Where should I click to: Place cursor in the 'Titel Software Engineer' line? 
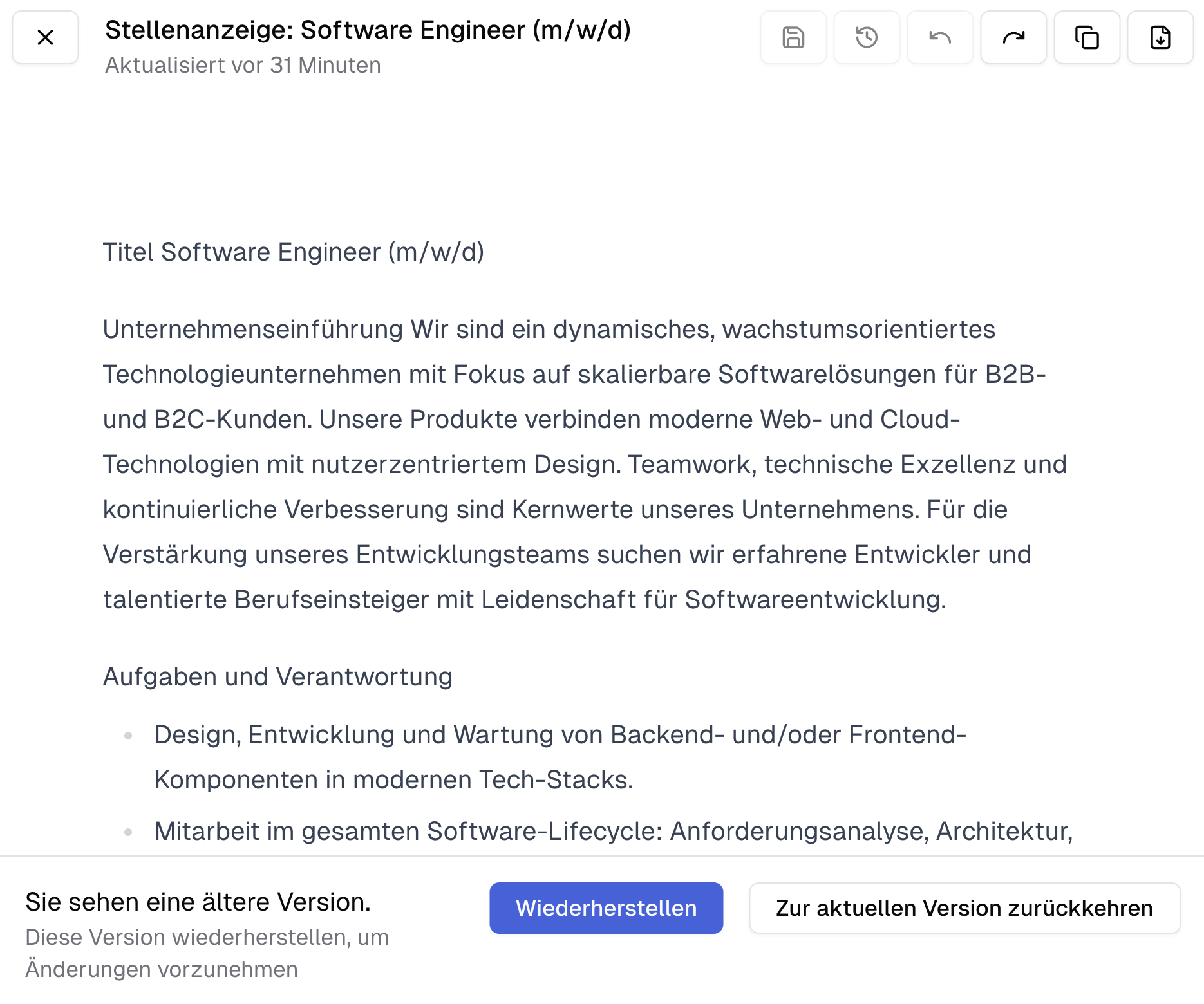293,252
